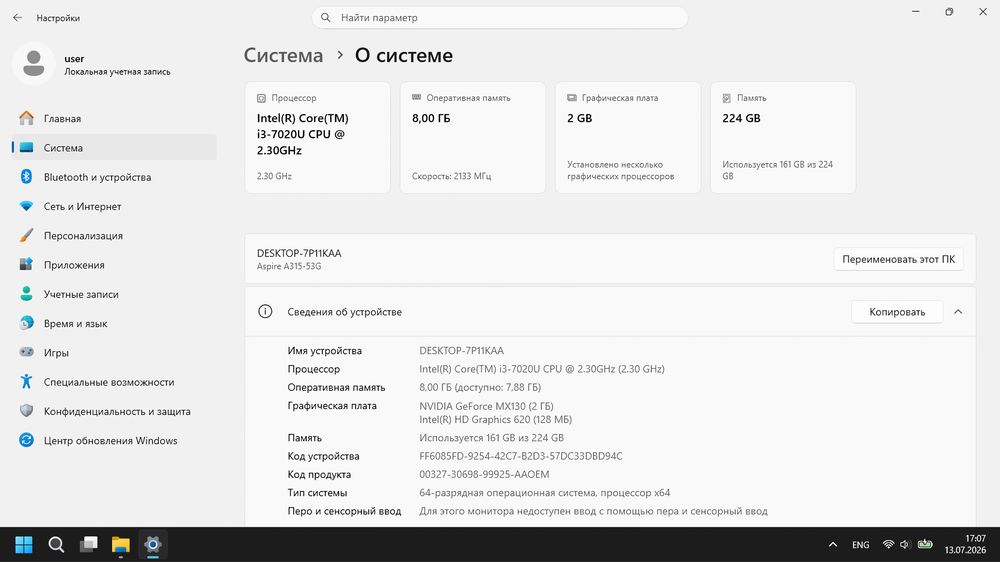Image resolution: width=1000 pixels, height=562 pixels.
Task: Click the Игры gamepad icon
Action: (x=26, y=352)
